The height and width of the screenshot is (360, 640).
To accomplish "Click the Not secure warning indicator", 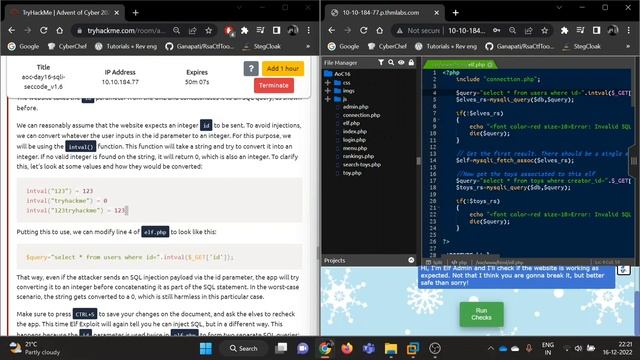I will pyautogui.click(x=418, y=31).
